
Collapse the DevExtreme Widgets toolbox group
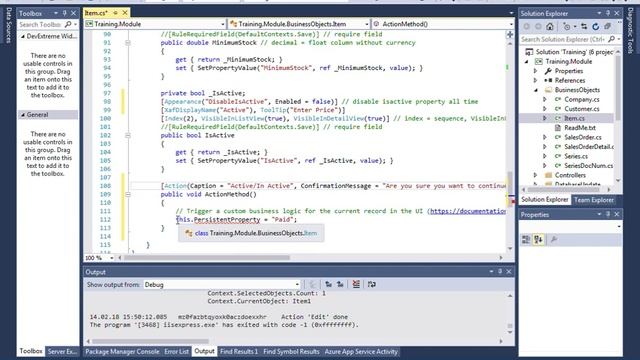click(x=23, y=36)
